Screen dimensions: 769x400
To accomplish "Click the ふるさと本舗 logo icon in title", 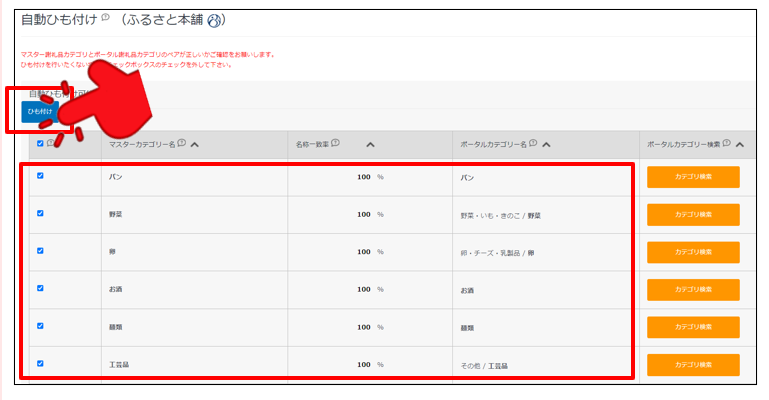I will tap(214, 19).
